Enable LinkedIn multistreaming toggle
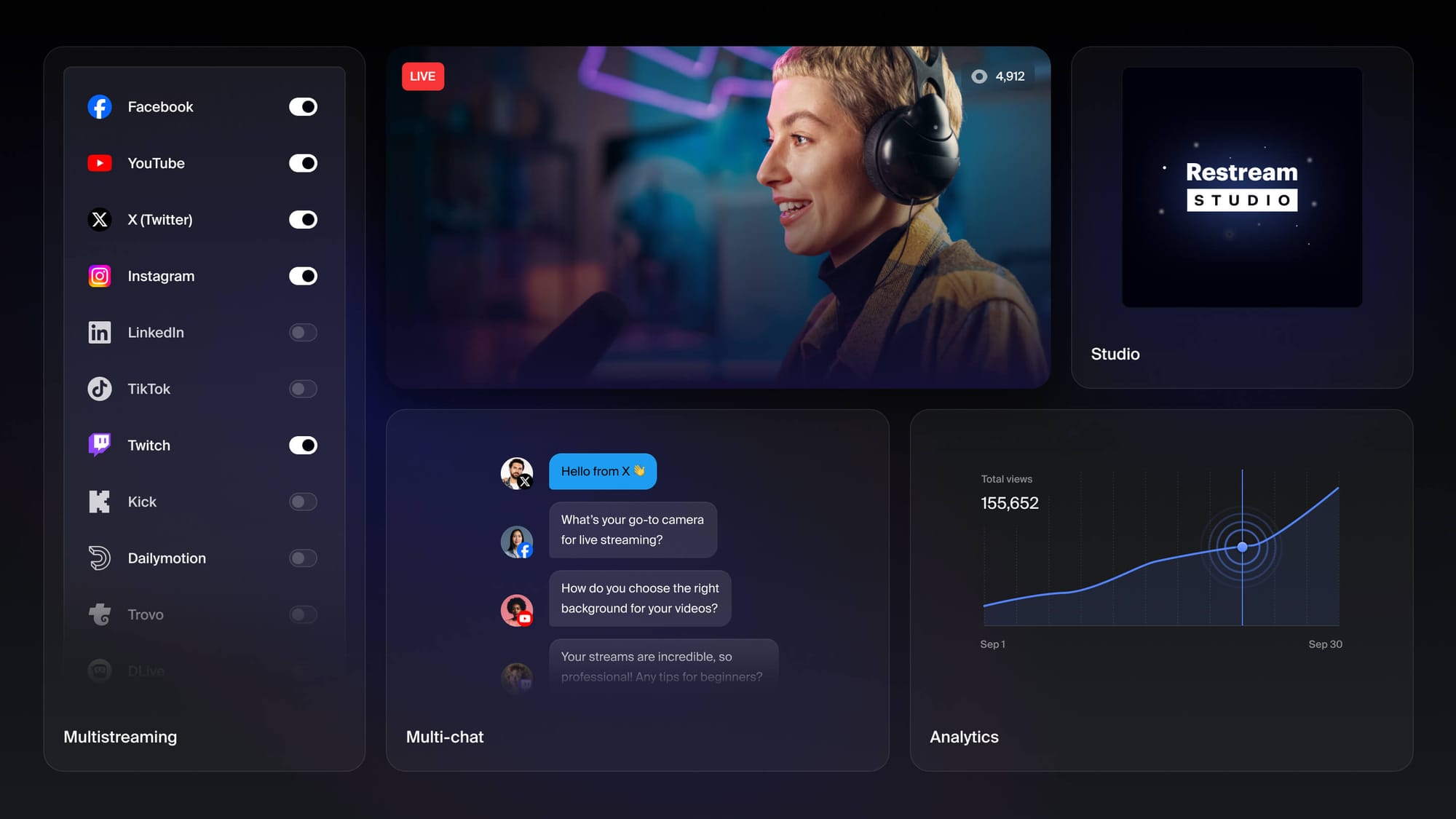1456x819 pixels. click(x=302, y=332)
